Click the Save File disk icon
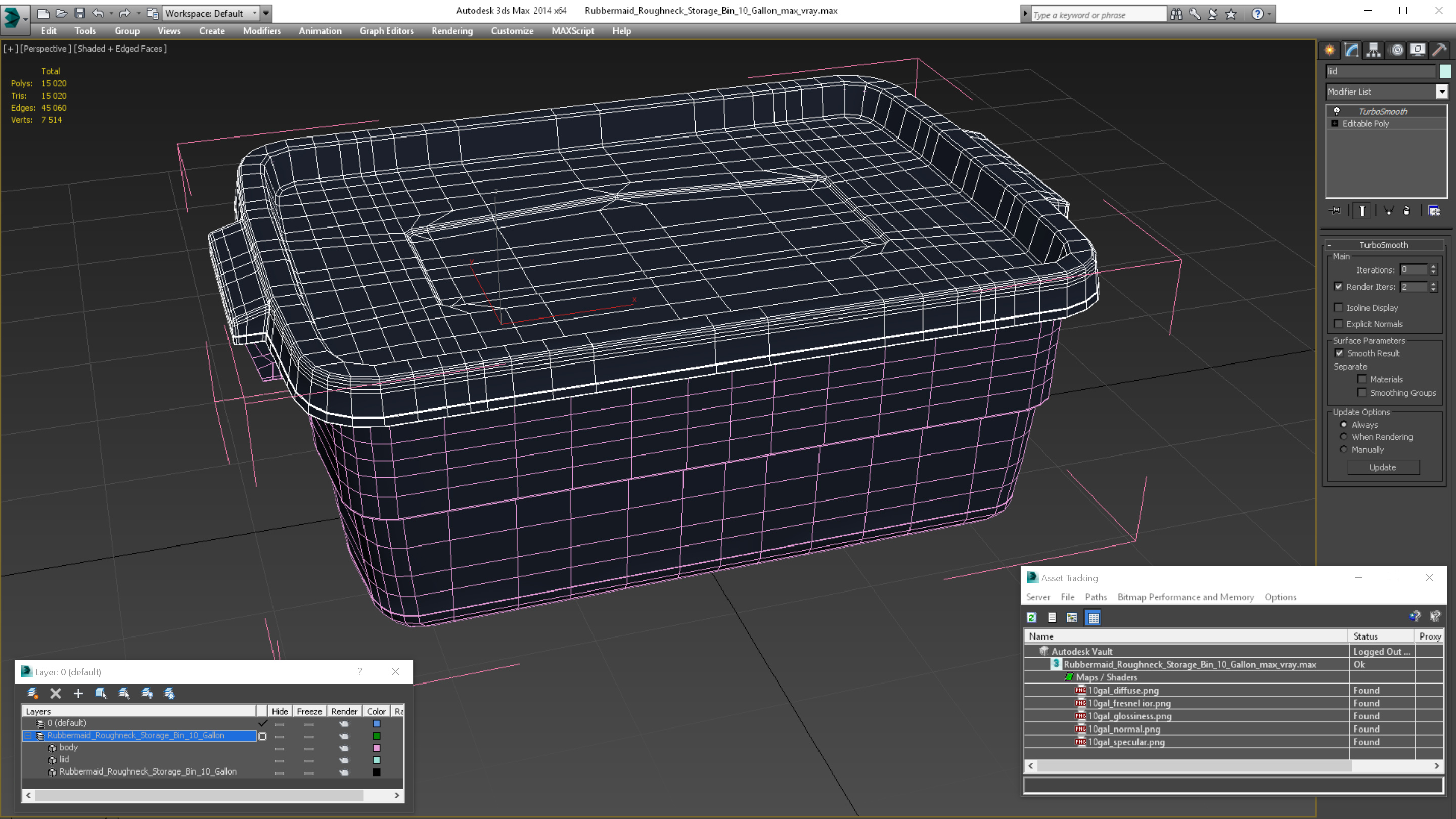This screenshot has height=819, width=1456. pos(80,13)
